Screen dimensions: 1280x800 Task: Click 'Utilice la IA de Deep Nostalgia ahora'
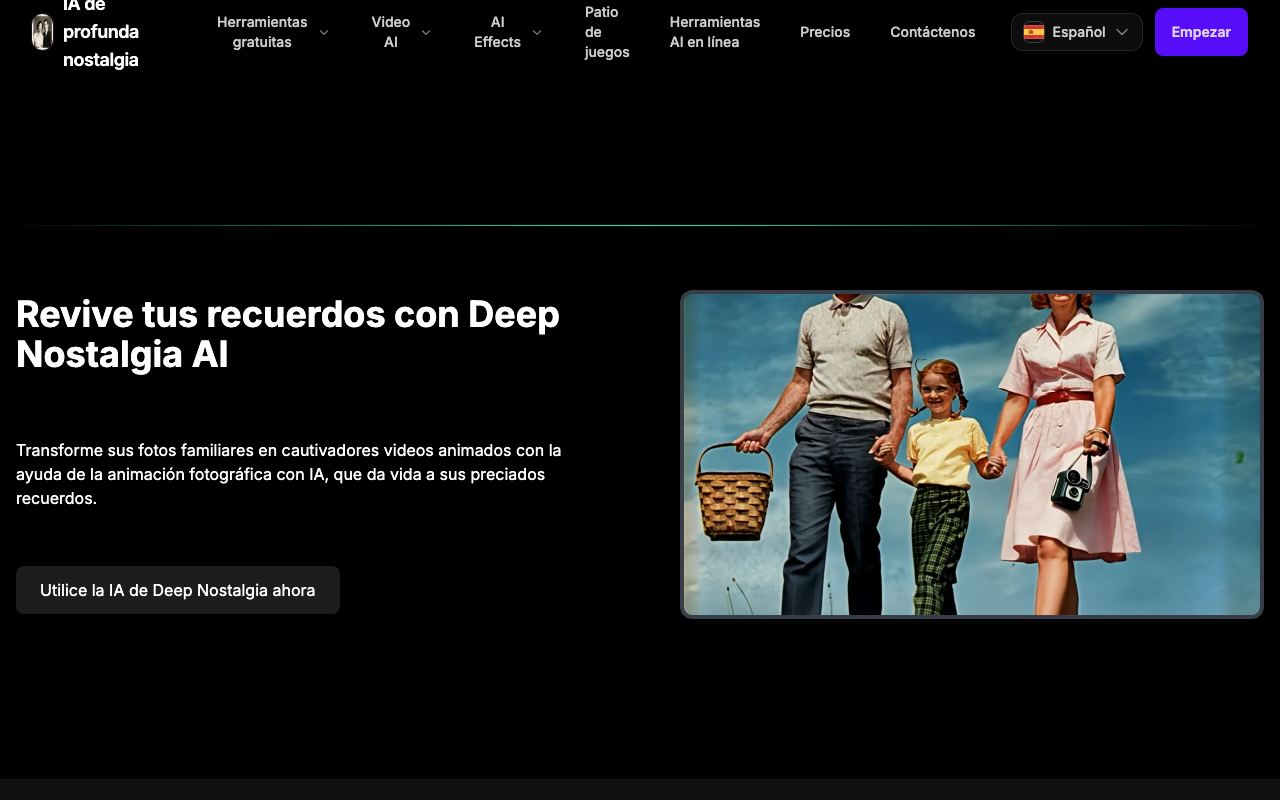178,590
